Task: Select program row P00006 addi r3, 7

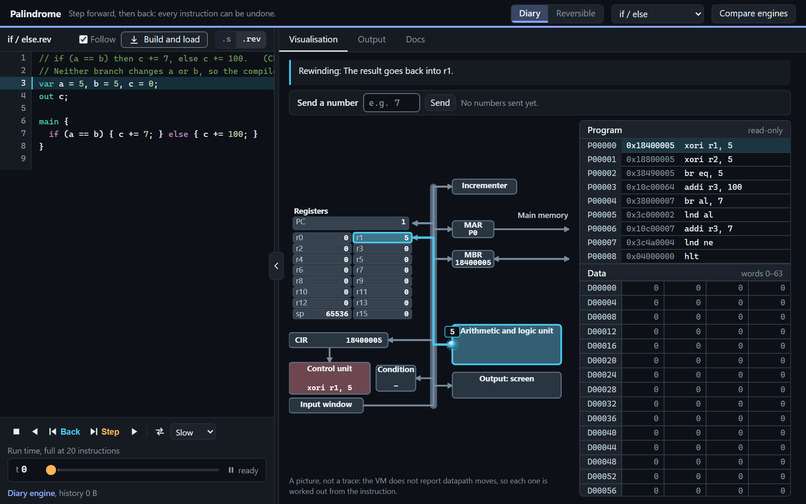Action: pos(685,229)
